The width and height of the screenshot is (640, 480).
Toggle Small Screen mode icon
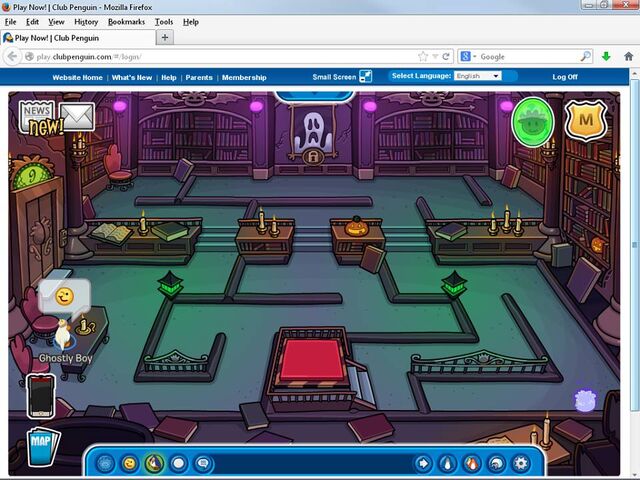(365, 76)
